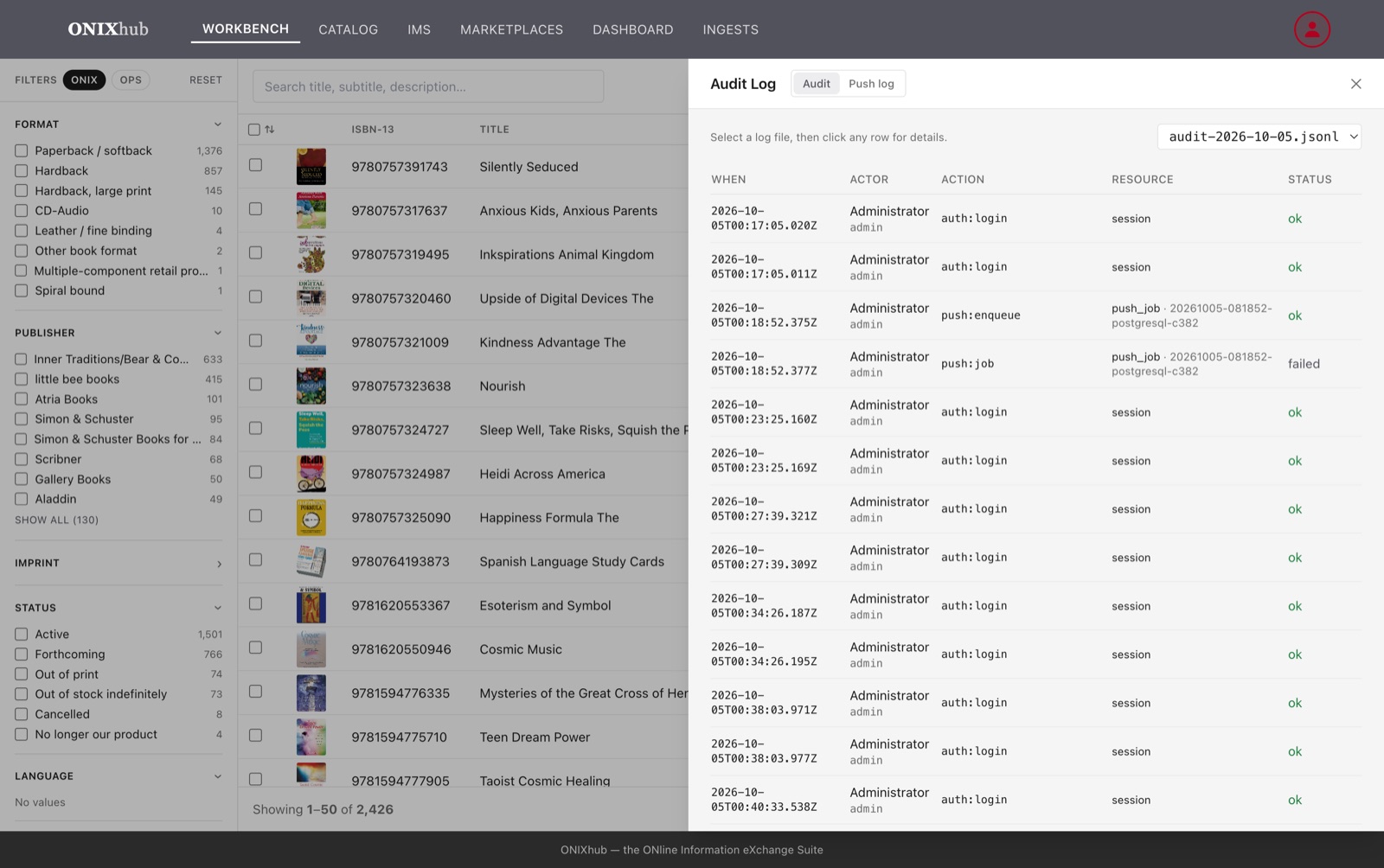Collapse the Format filter section
This screenshot has width=1384, height=868.
[x=217, y=124]
